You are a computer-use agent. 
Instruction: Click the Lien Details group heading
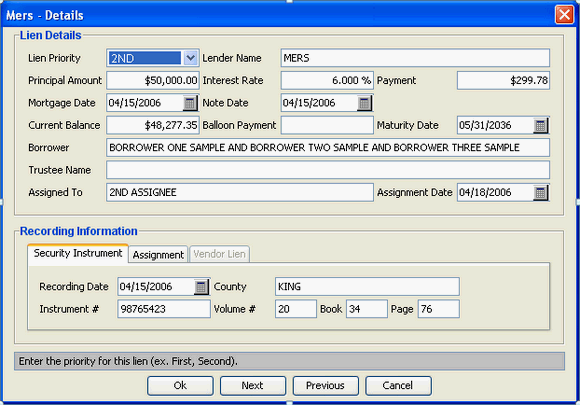click(x=50, y=36)
